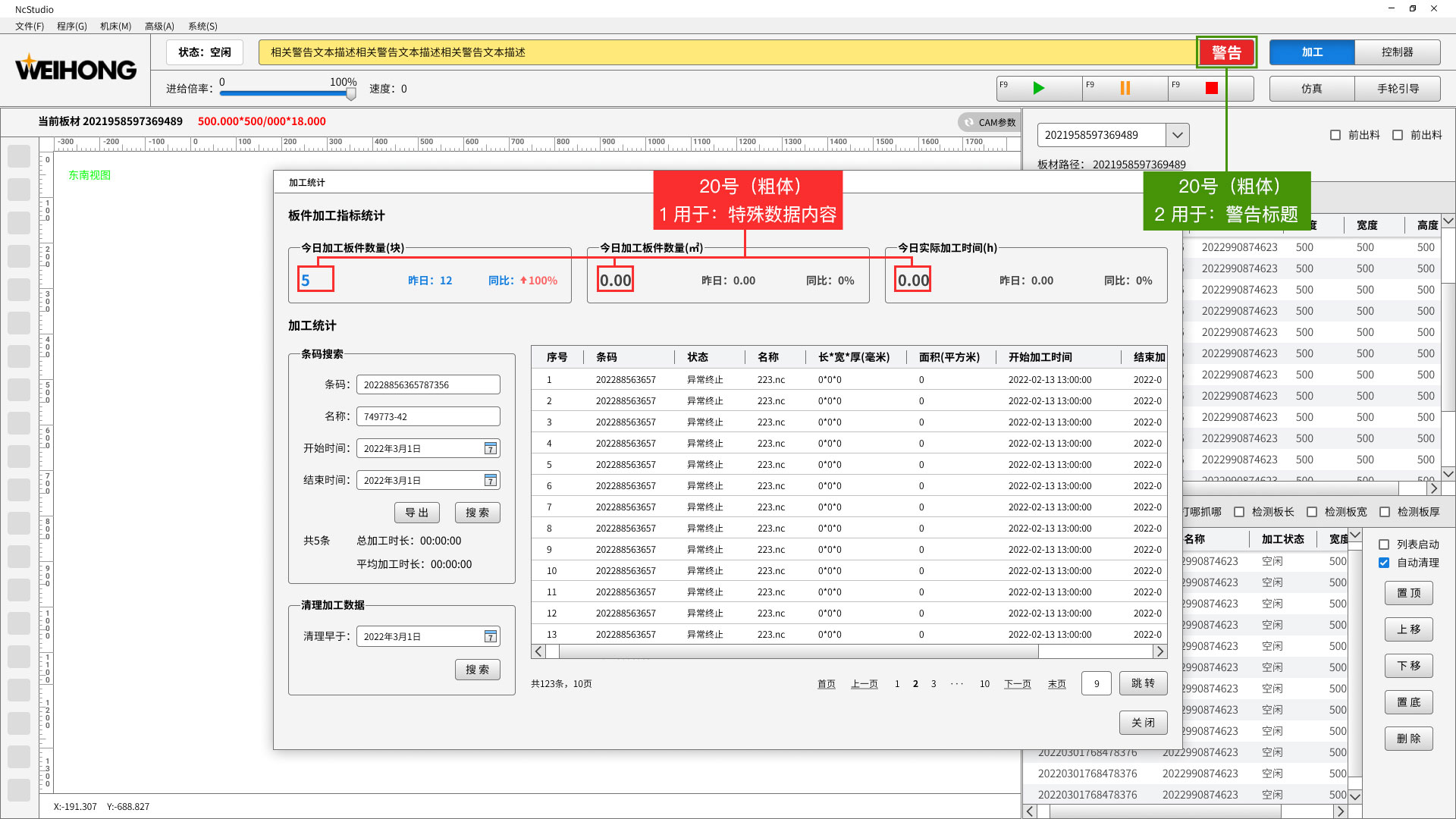Click the statistics table horizontal scrollbar
1456x819 pixels.
click(799, 651)
